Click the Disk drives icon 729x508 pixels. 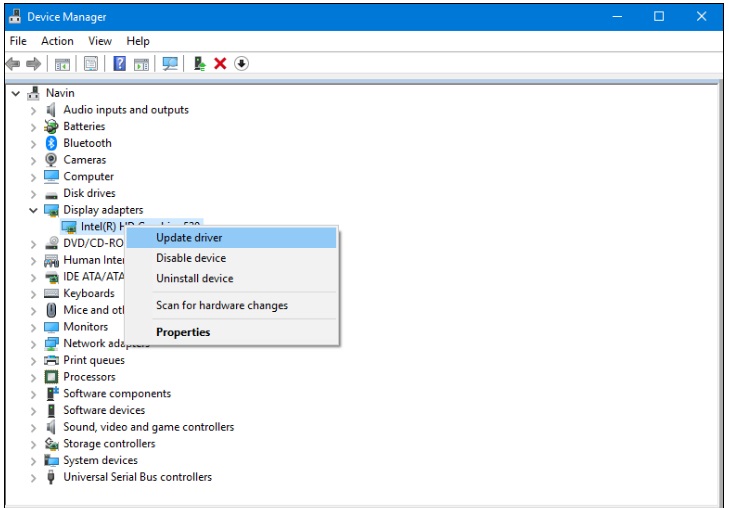[51, 195]
